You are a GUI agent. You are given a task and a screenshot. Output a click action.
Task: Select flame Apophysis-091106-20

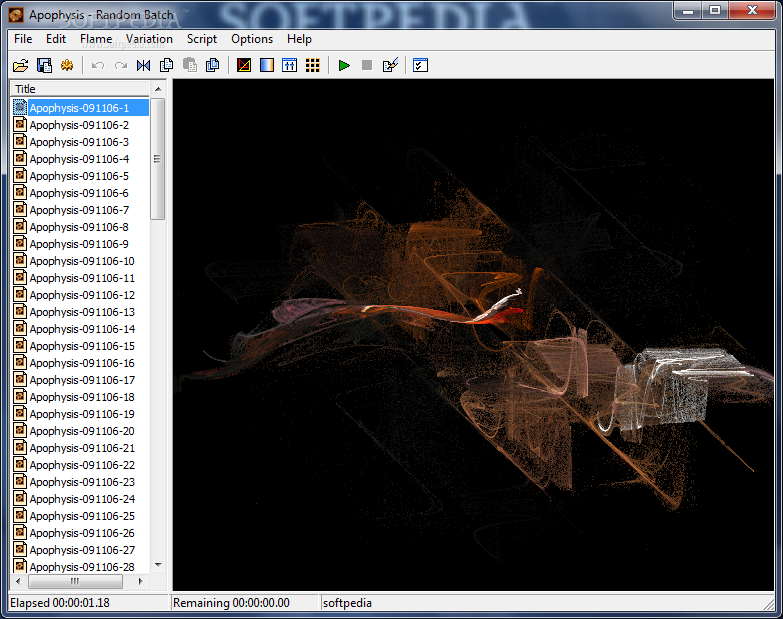tap(80, 431)
